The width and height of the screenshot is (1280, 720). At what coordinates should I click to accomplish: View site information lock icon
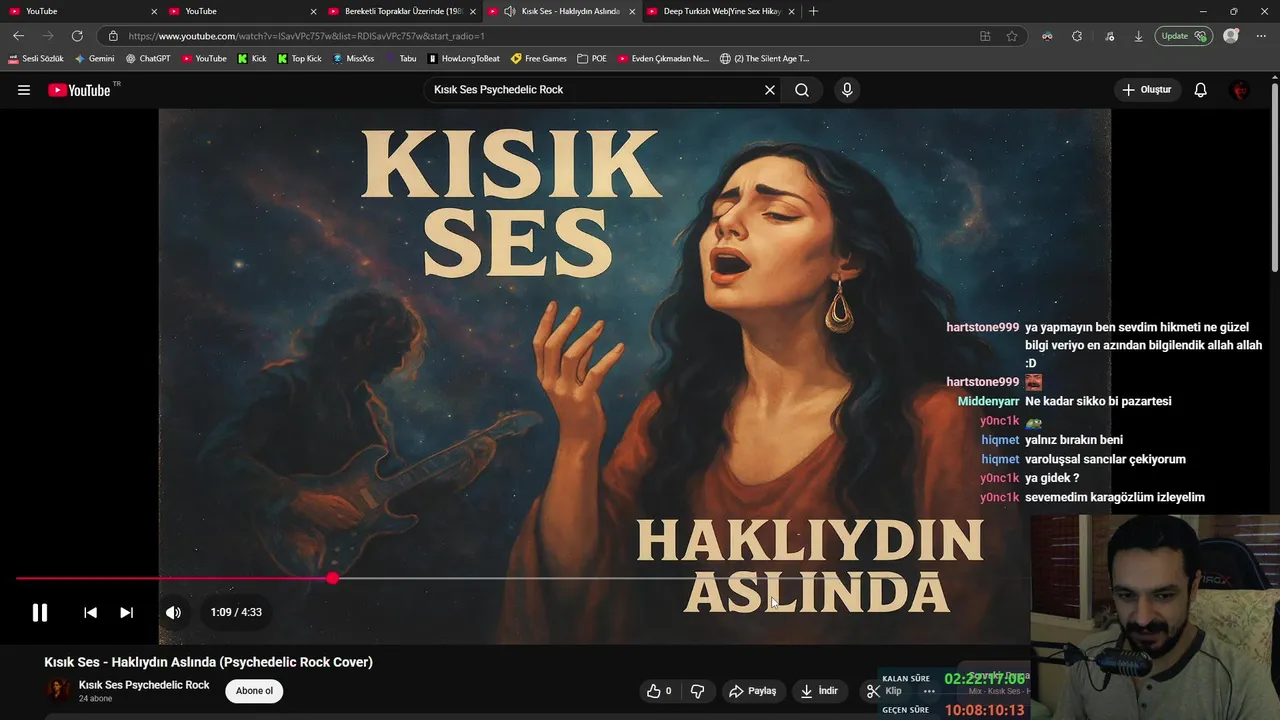[113, 36]
